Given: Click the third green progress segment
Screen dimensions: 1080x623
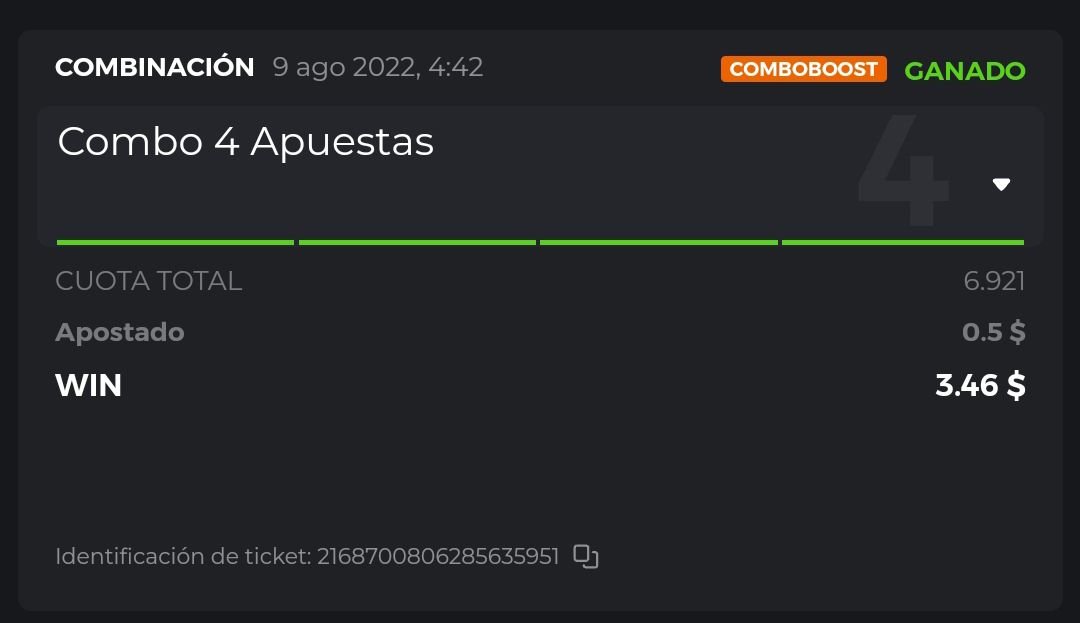Looking at the screenshot, I should click(658, 242).
